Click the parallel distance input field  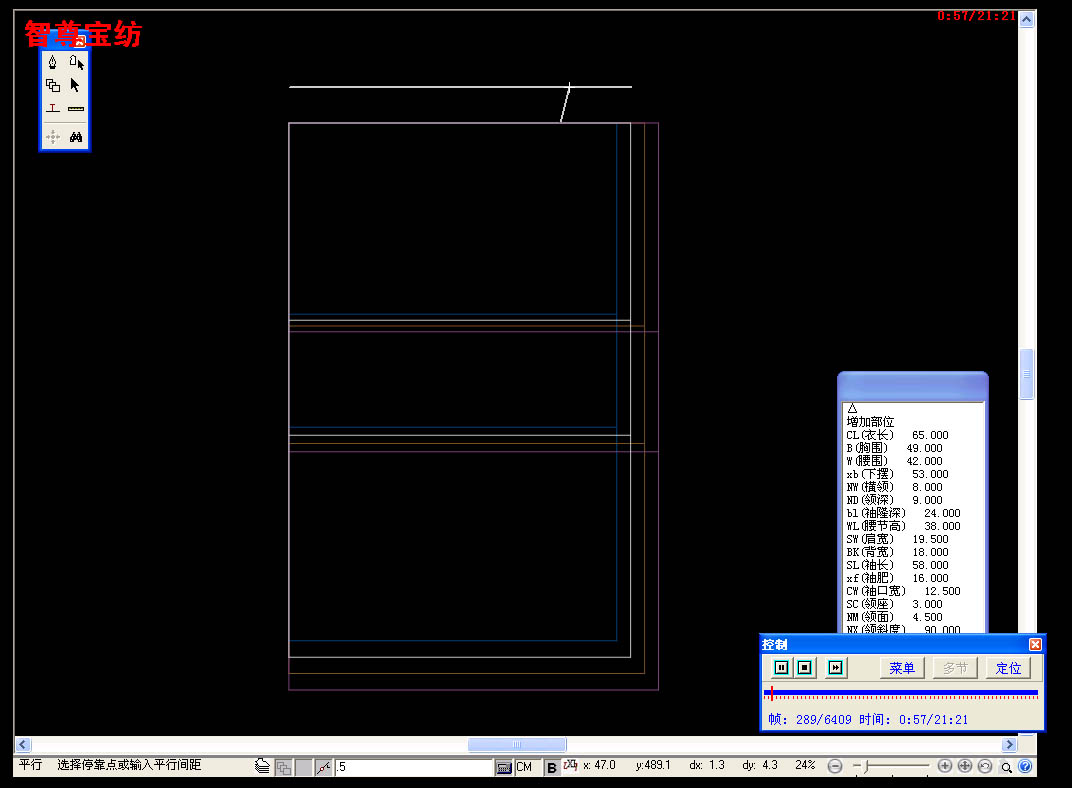click(x=414, y=767)
